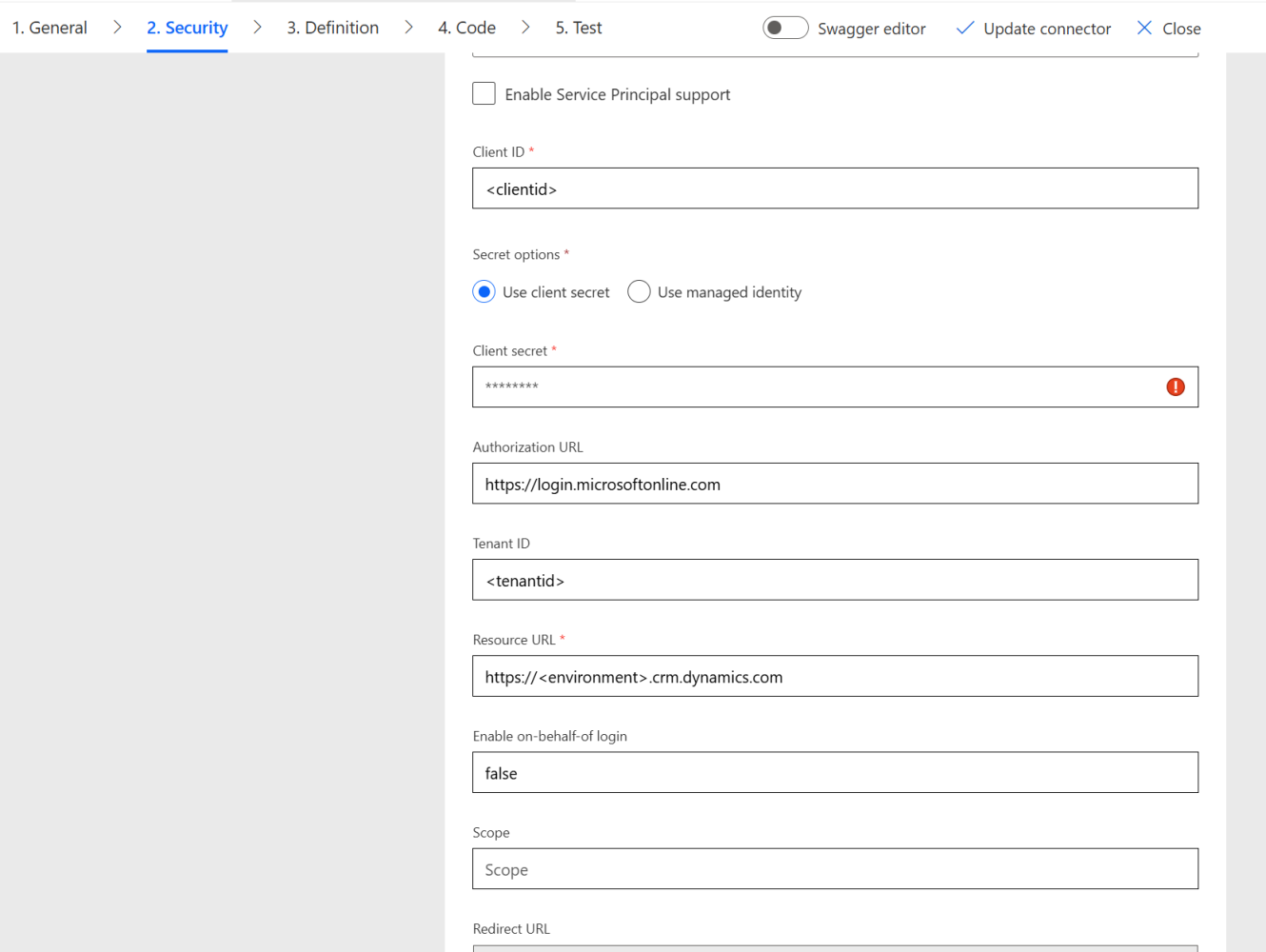Click the empty Scope input field
Screen dimensions: 1266x952
tap(834, 869)
